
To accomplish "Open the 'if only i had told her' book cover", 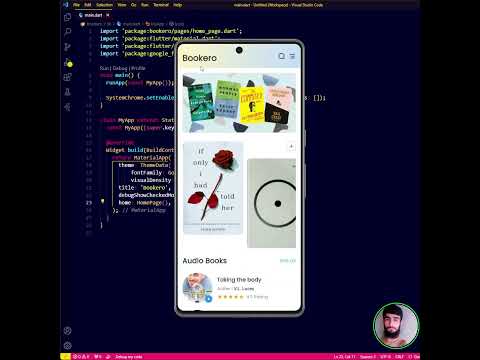I will 213,188.
